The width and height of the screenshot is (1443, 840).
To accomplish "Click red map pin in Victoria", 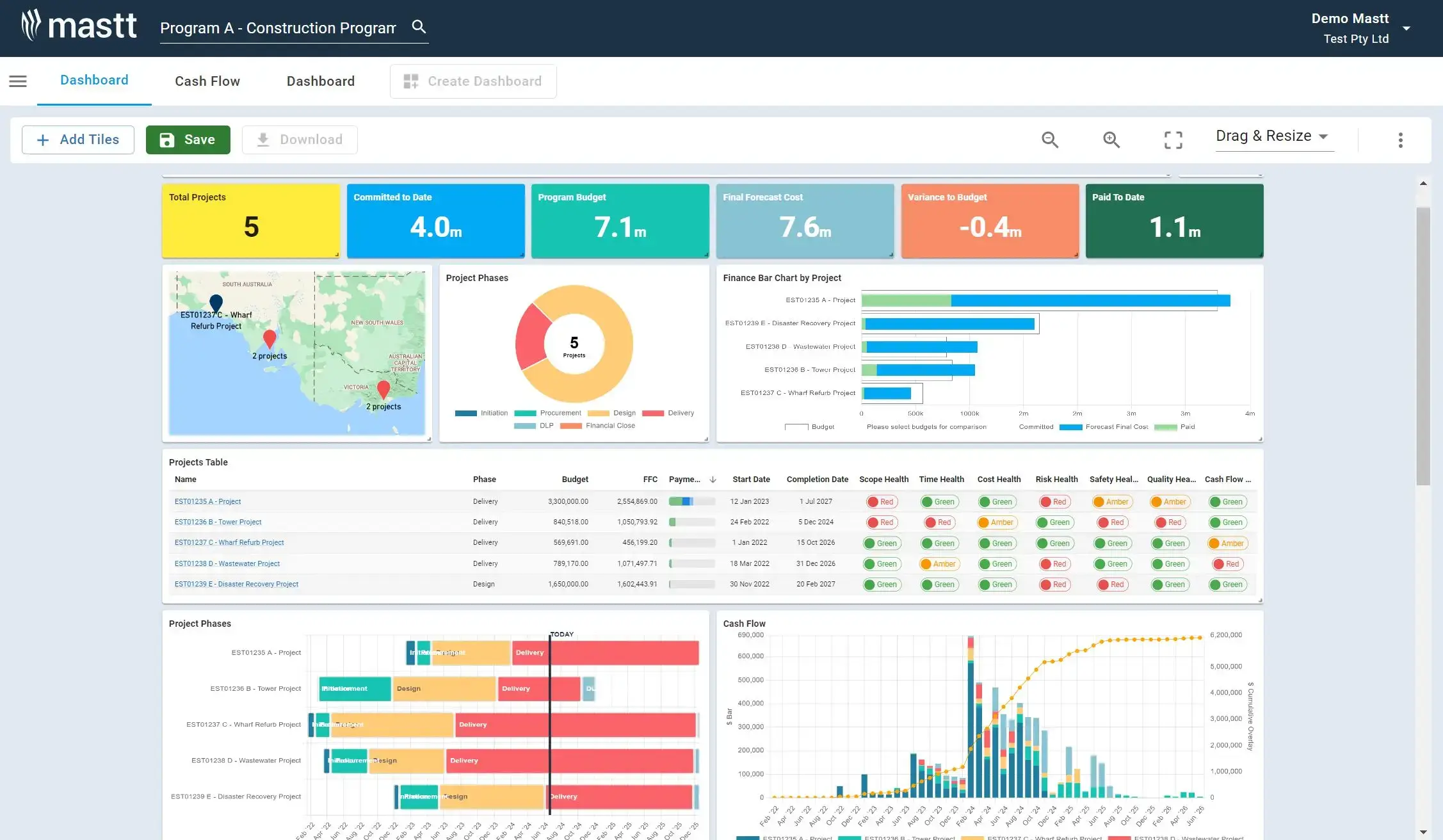I will click(x=383, y=389).
